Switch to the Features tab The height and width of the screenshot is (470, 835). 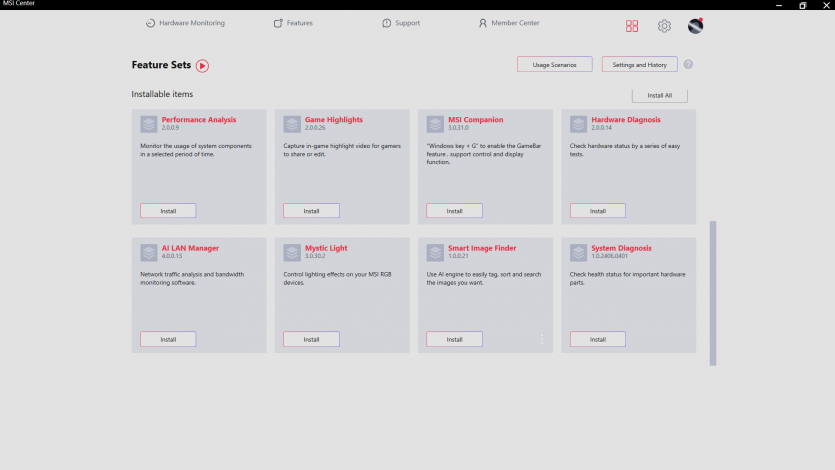293,23
